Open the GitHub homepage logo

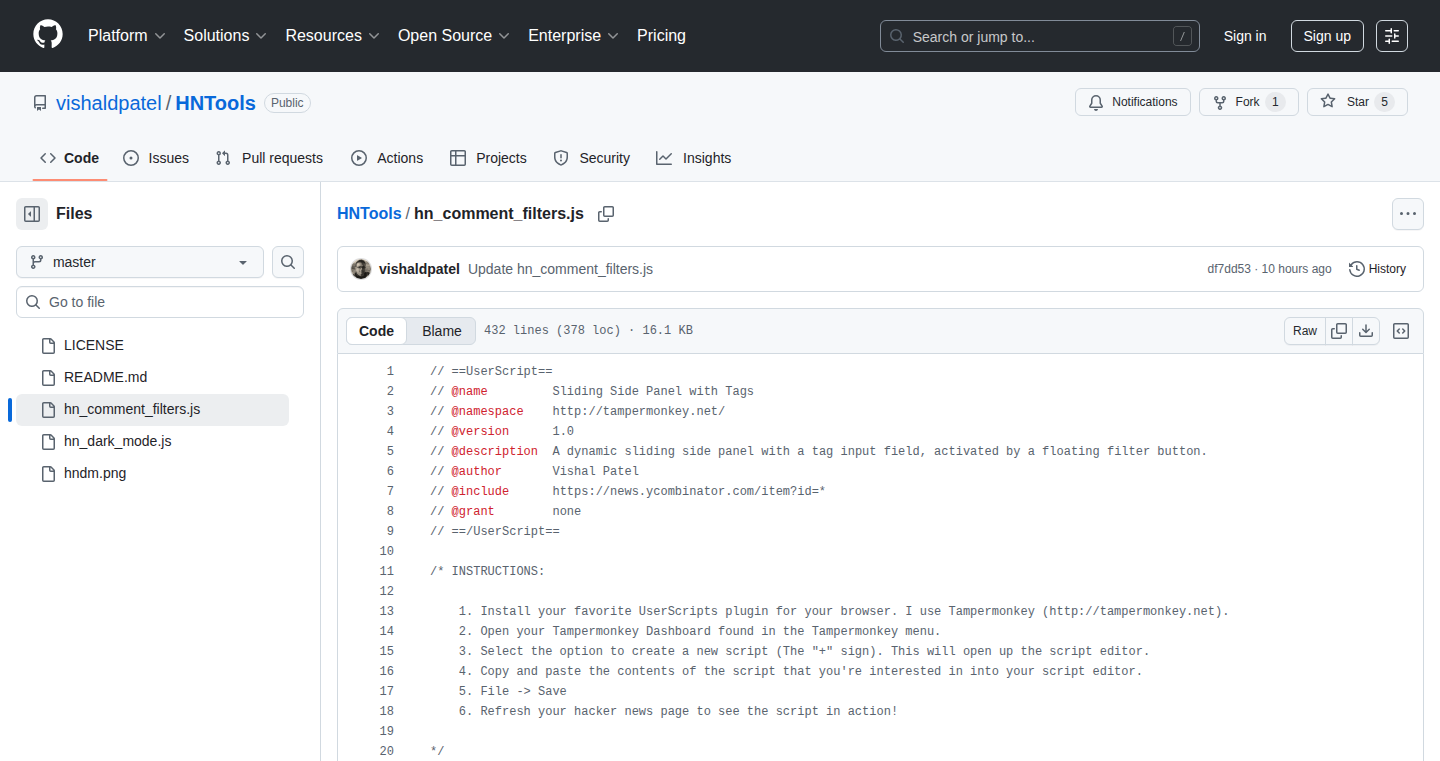coord(48,35)
